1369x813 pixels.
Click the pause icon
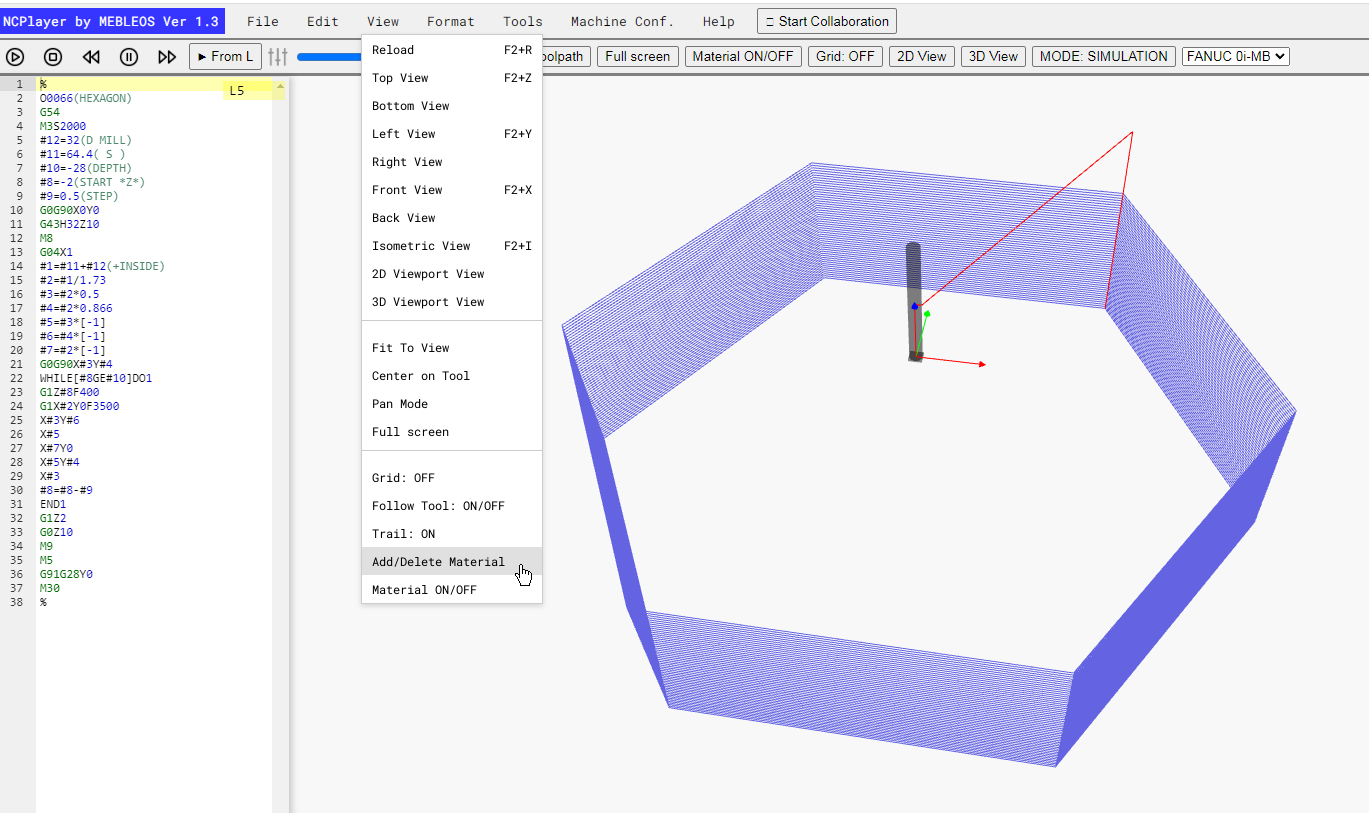pyautogui.click(x=129, y=57)
